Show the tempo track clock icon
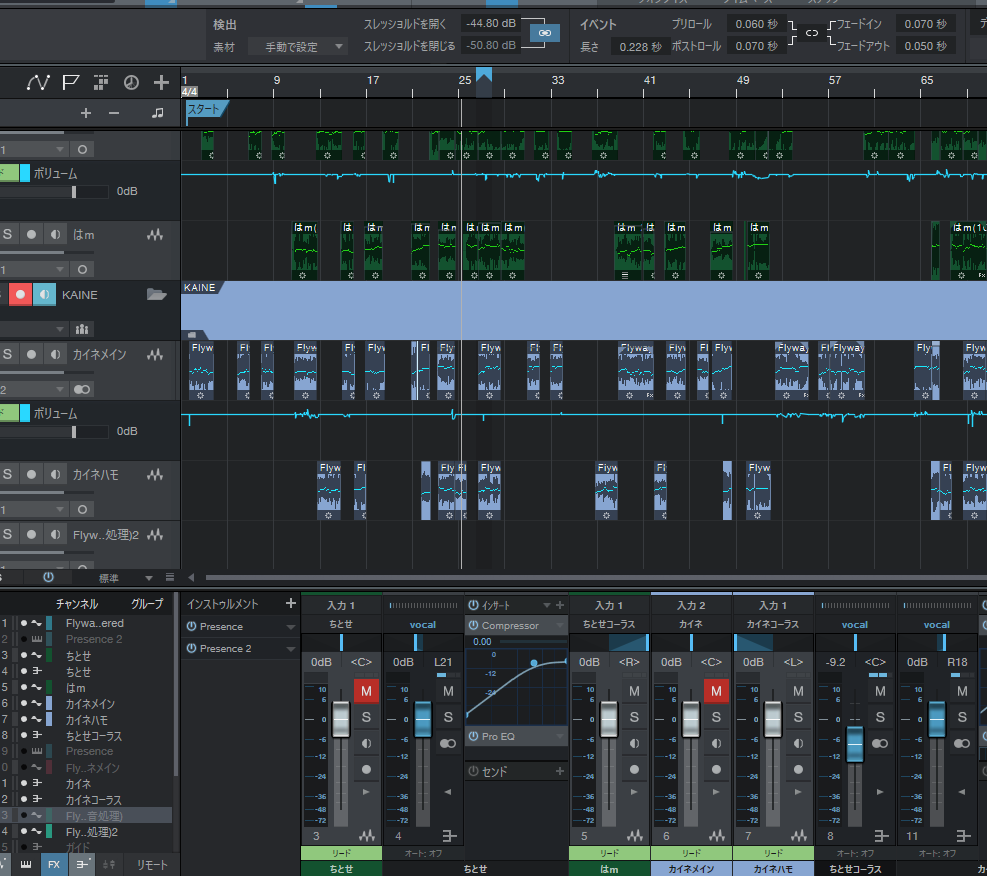The image size is (987, 876). pos(131,82)
